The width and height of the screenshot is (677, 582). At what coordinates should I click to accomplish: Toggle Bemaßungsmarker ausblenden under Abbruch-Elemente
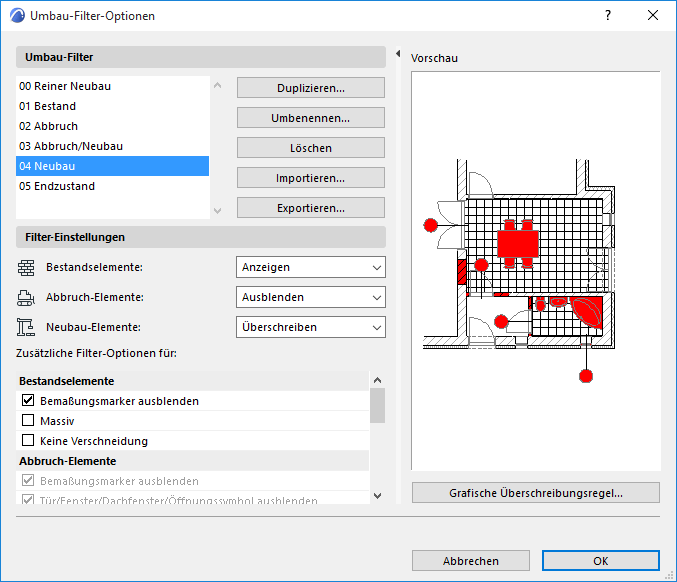(28, 480)
